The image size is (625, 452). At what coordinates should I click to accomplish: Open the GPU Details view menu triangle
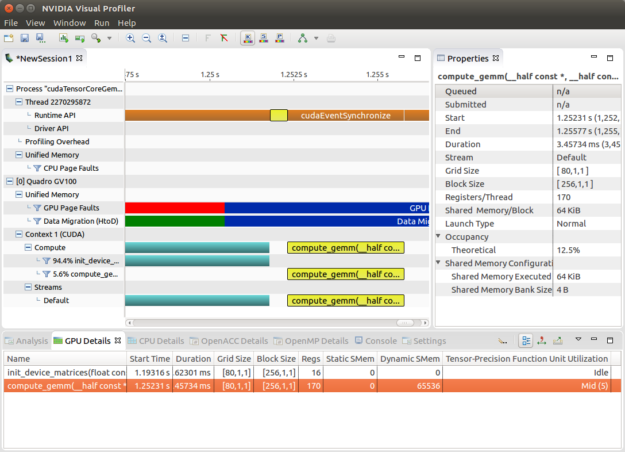pyautogui.click(x=578, y=340)
